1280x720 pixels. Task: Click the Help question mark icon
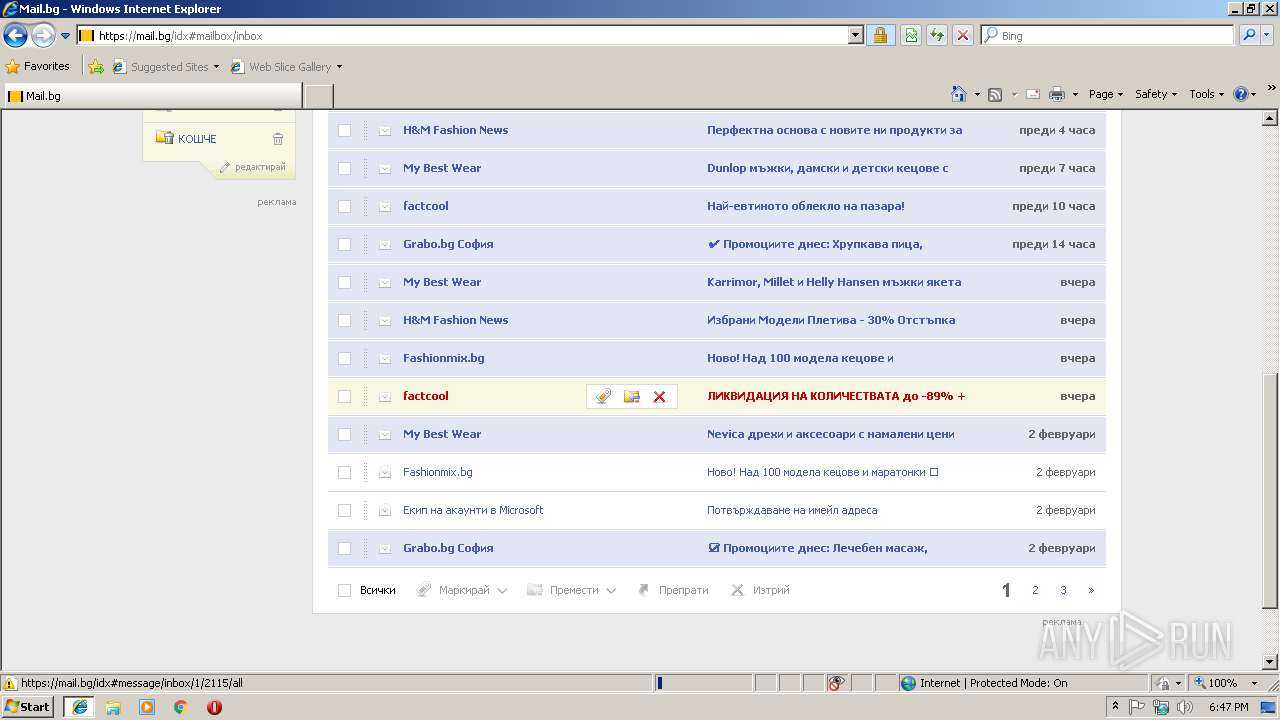[x=1241, y=94]
